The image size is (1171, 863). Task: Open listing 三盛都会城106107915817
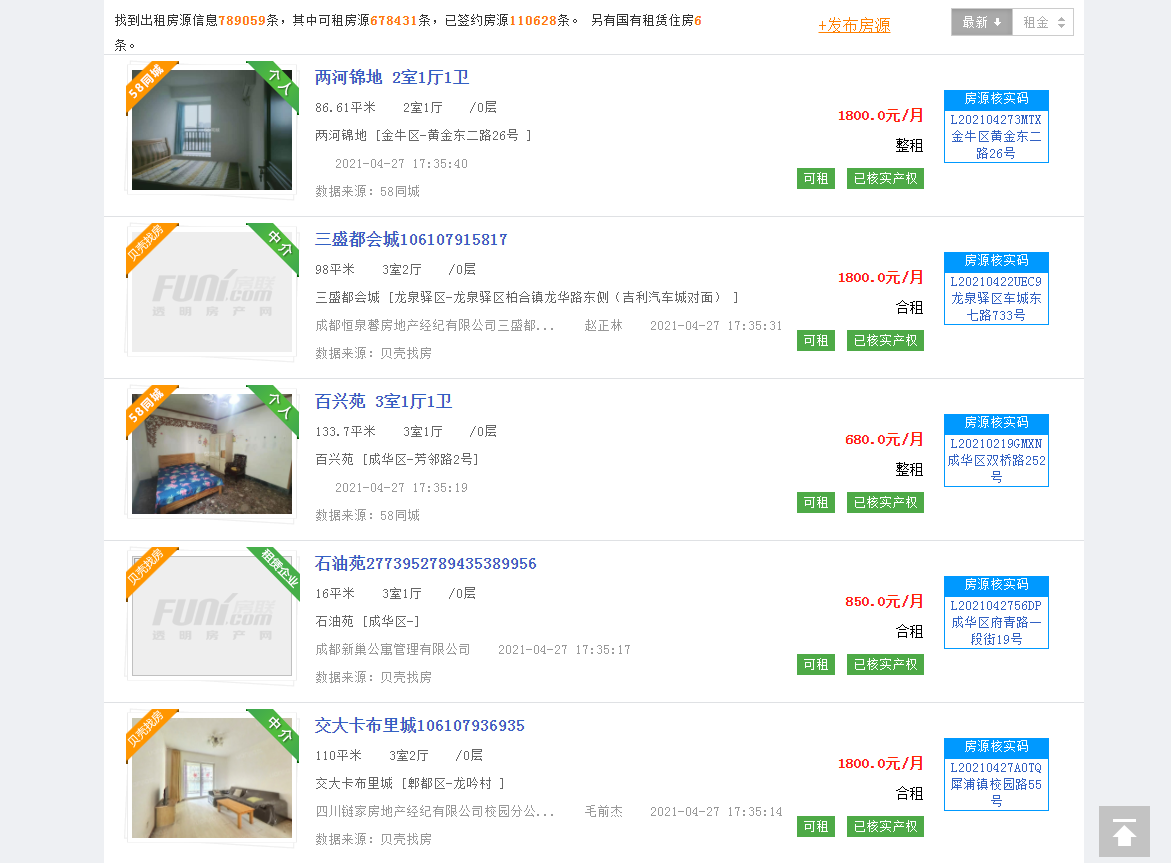(411, 240)
